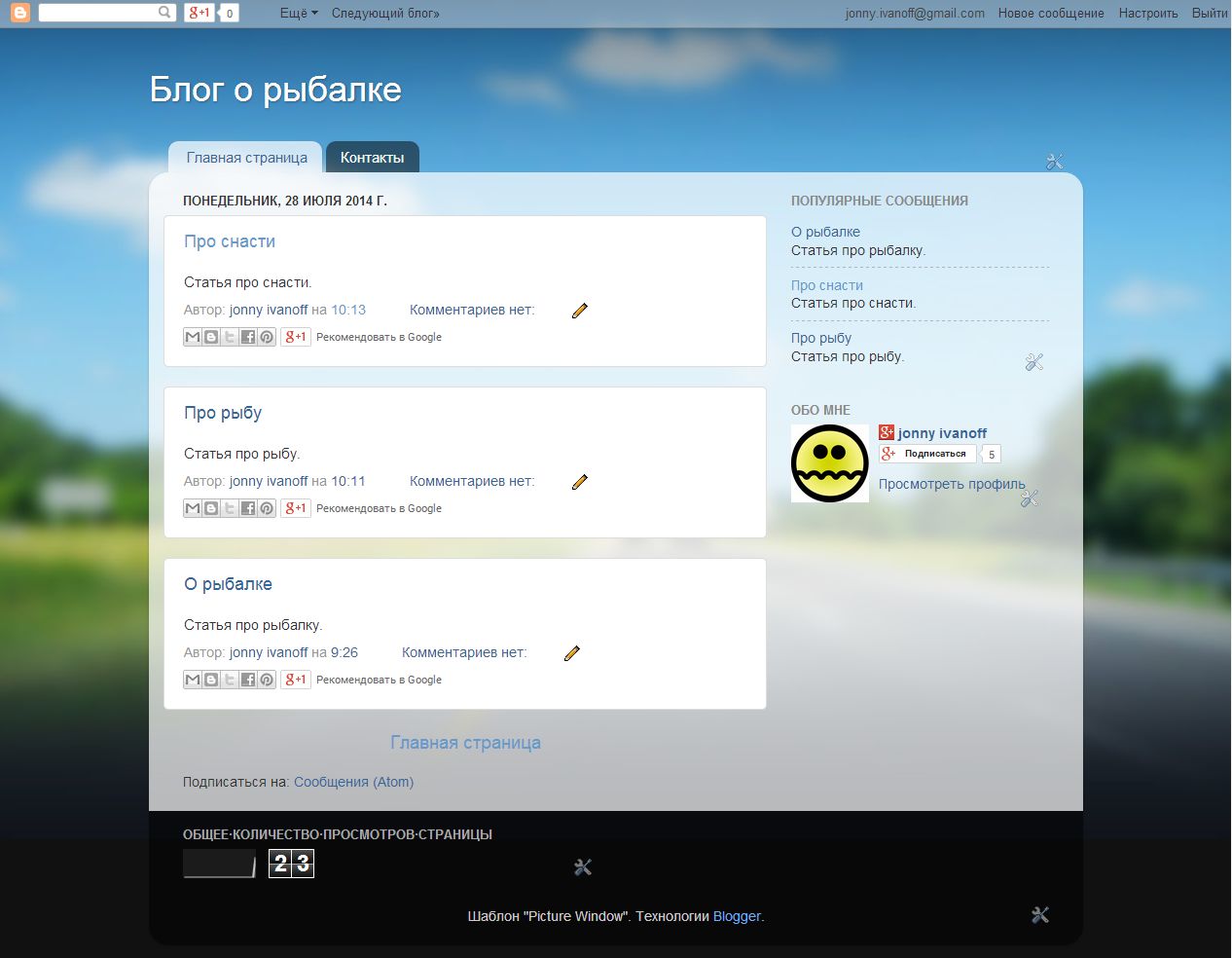The height and width of the screenshot is (958, 1232).
Task: Open wrench settings for page views counter
Action: 582,866
